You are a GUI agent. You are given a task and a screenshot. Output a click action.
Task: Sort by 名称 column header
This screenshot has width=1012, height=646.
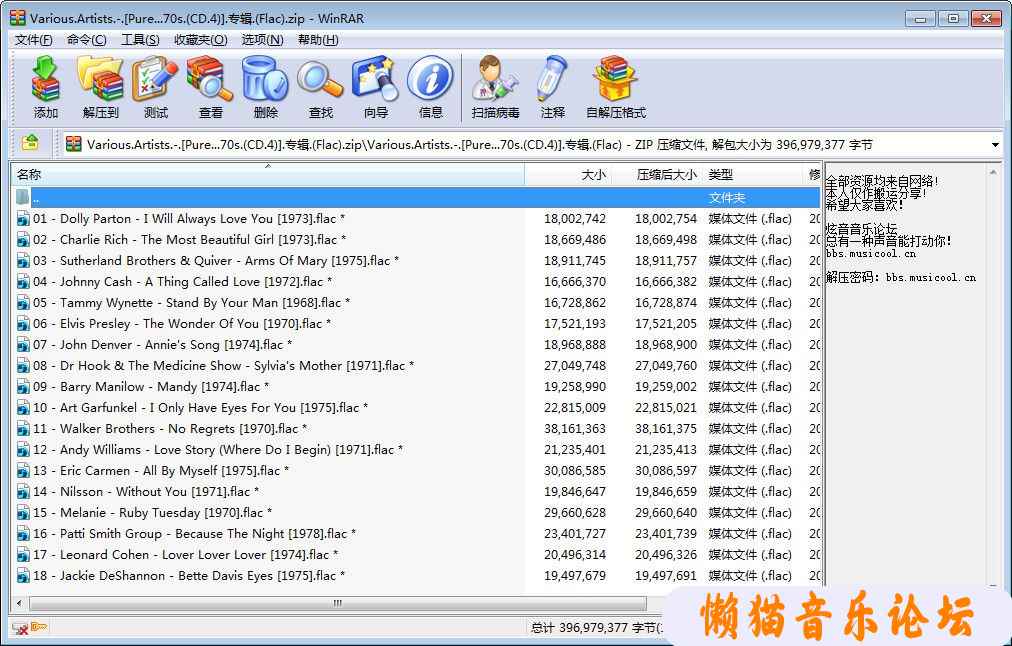coord(268,174)
